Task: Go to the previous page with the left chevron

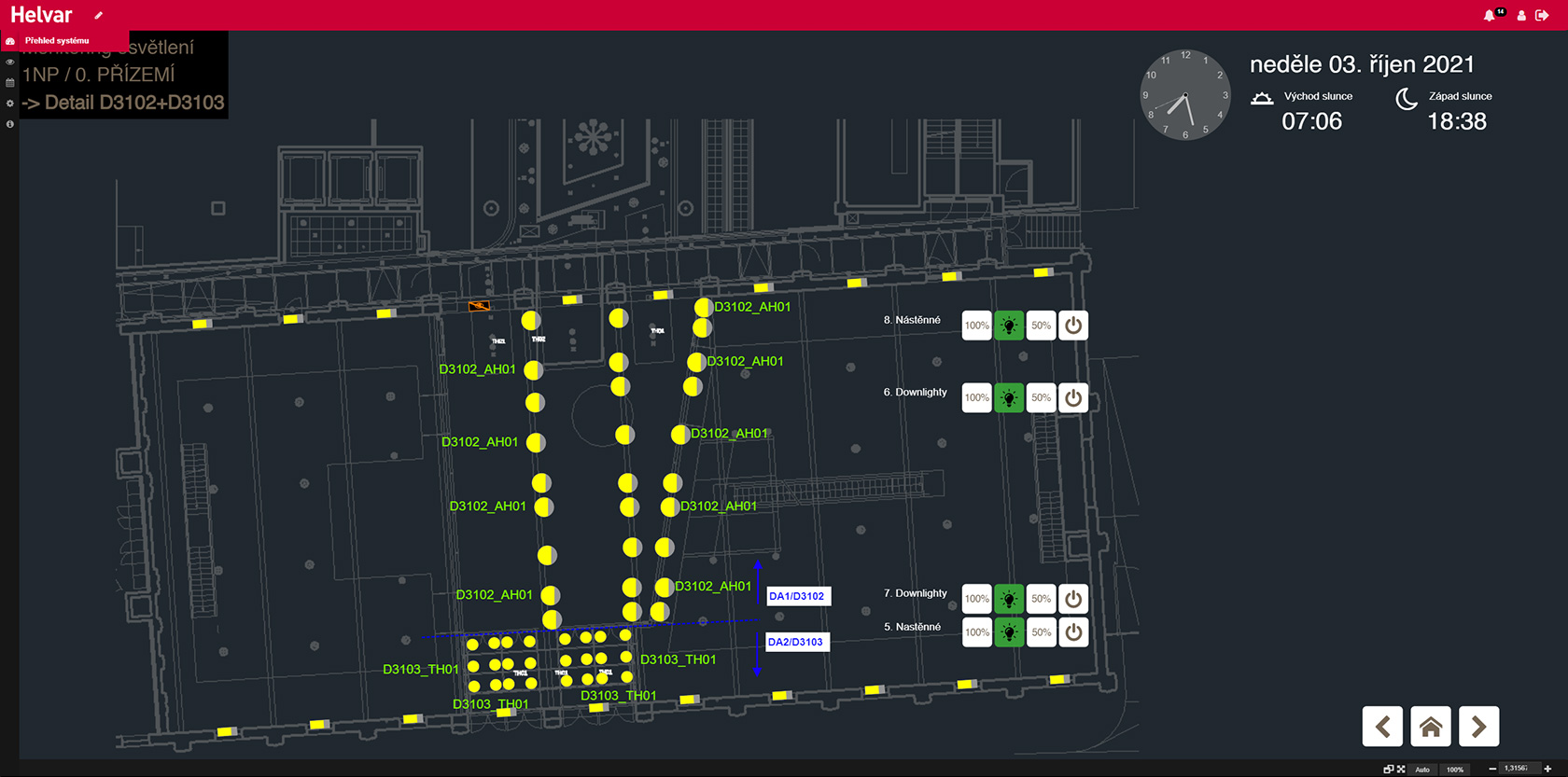Action: pos(1383,727)
